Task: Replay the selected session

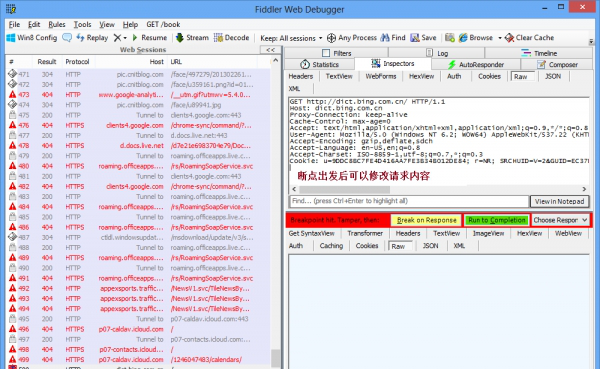Action: pos(92,38)
